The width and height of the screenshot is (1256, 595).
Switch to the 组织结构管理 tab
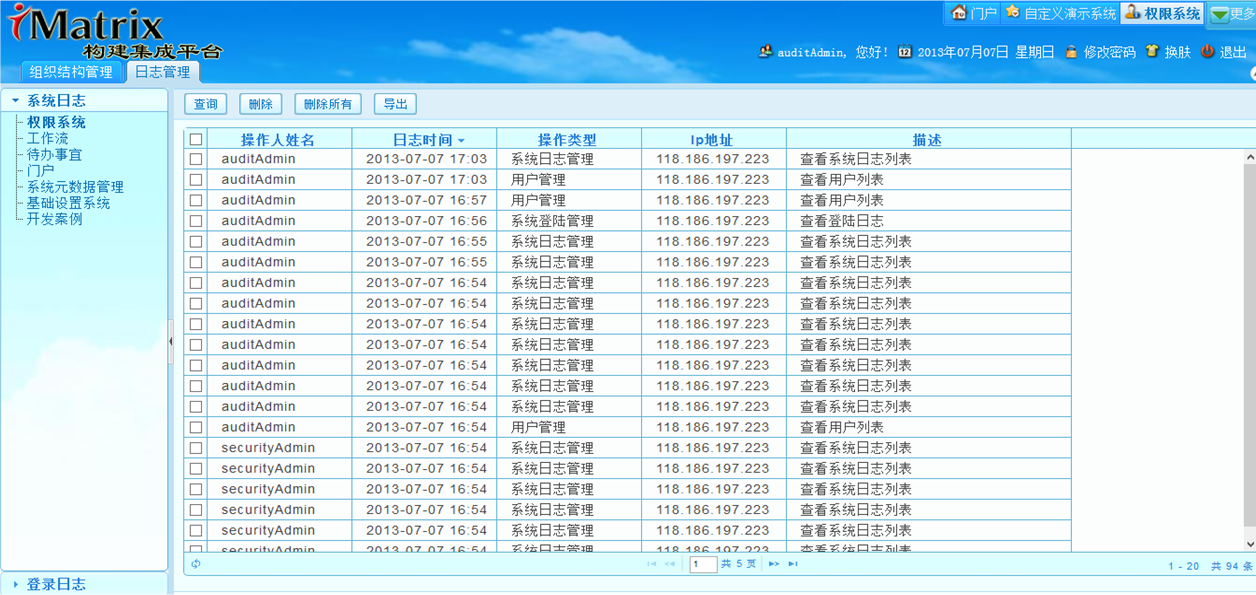click(x=71, y=72)
